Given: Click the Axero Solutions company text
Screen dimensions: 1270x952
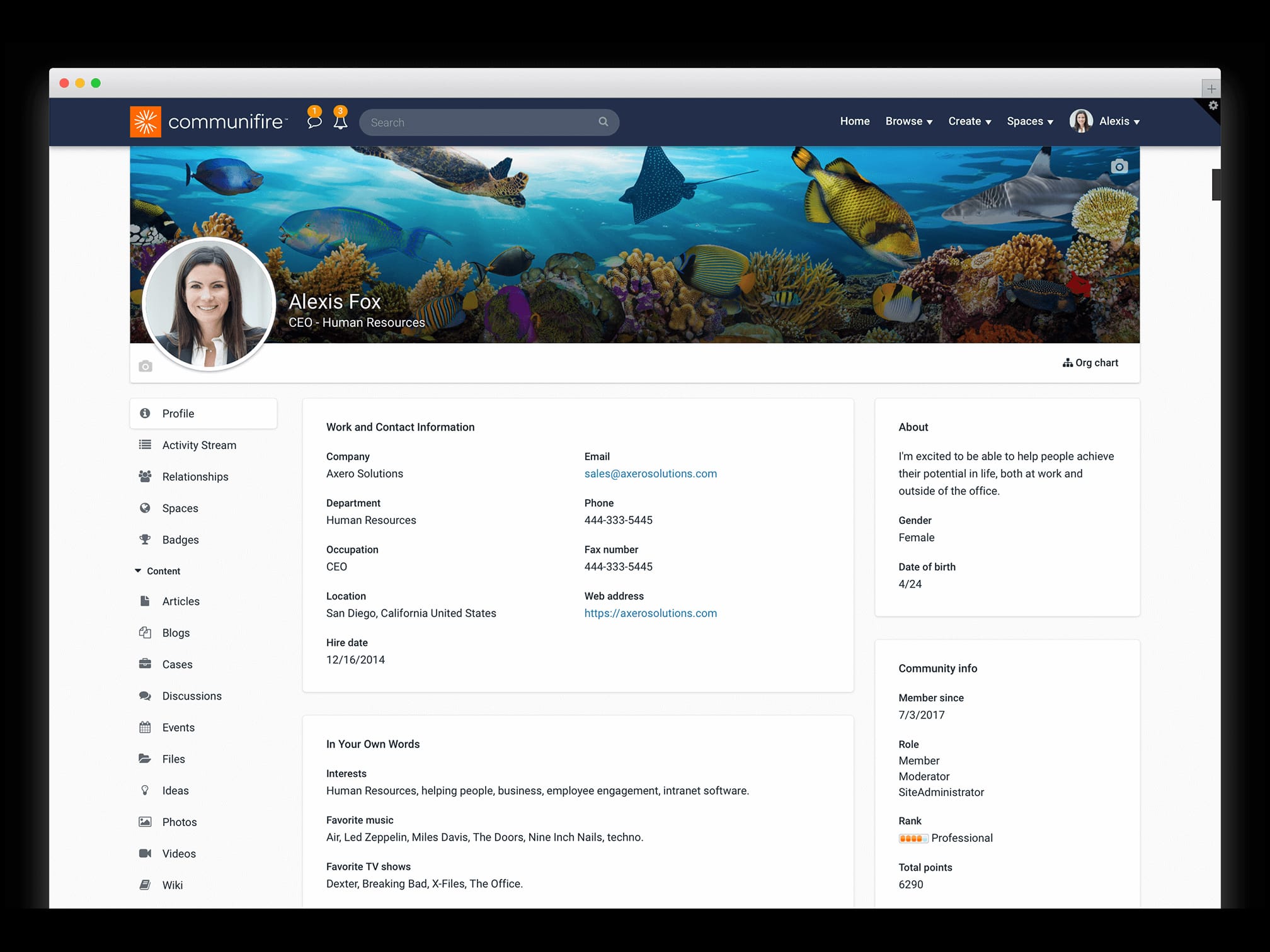Looking at the screenshot, I should point(364,473).
